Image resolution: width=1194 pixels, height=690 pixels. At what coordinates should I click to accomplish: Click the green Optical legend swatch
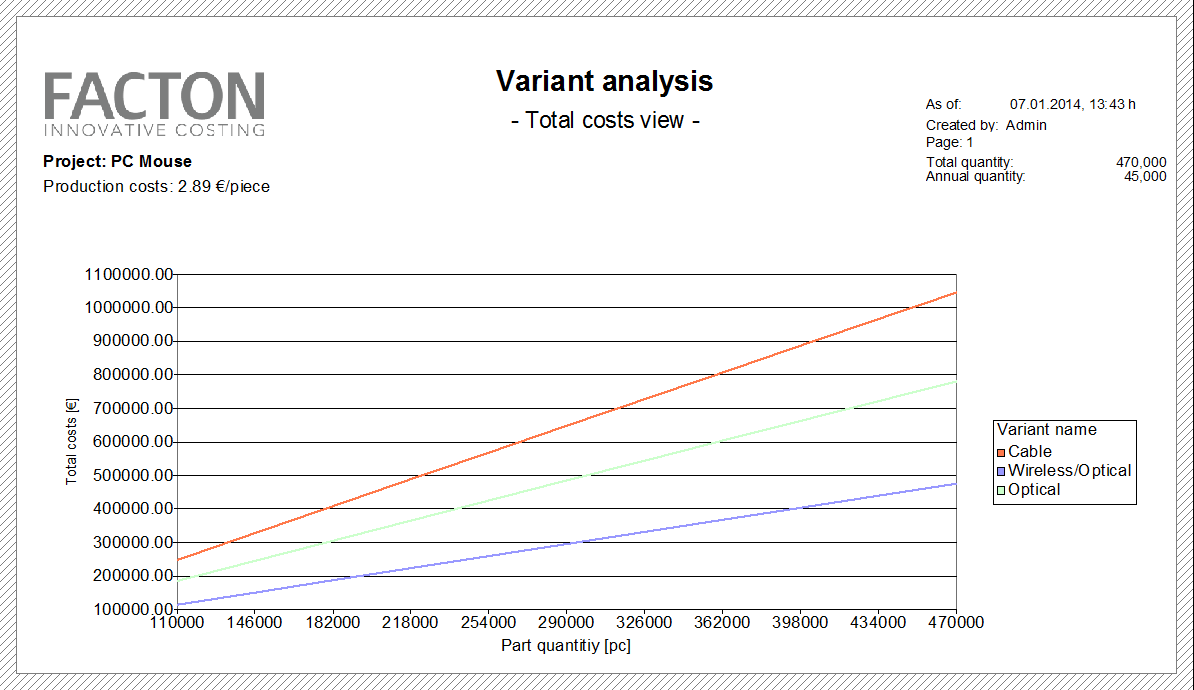click(x=1000, y=490)
